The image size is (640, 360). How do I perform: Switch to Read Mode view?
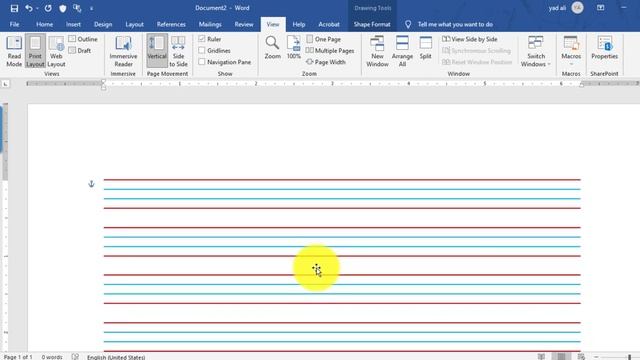coord(14,51)
